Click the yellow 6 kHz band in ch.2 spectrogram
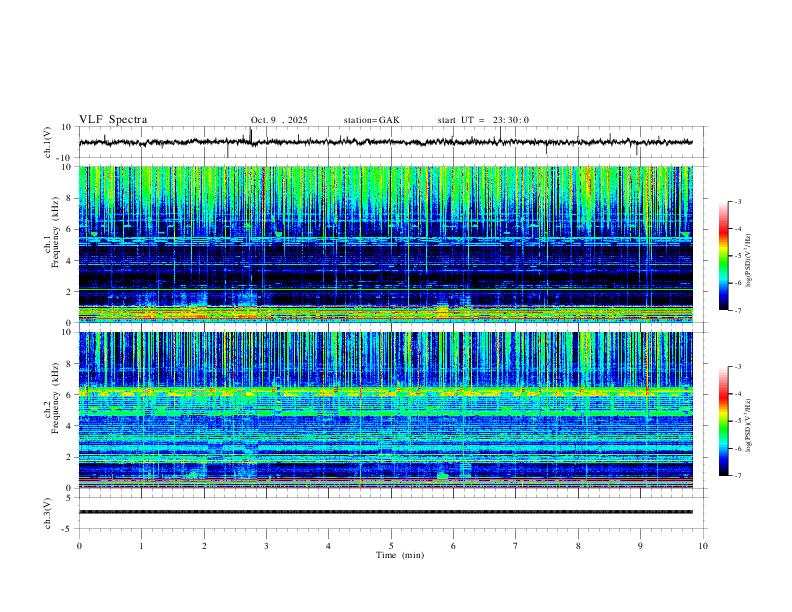792x612 pixels. coord(385,392)
